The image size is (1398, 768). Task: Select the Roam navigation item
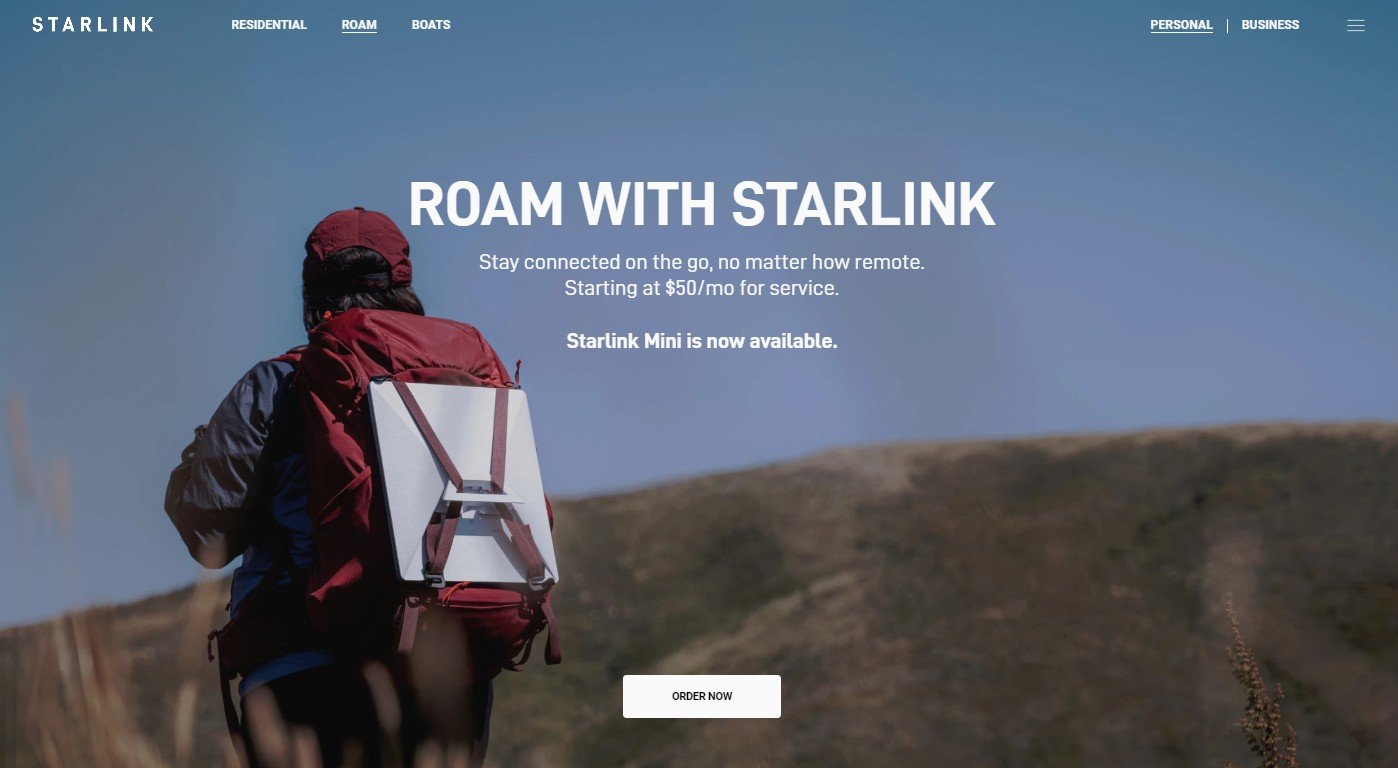click(x=359, y=25)
